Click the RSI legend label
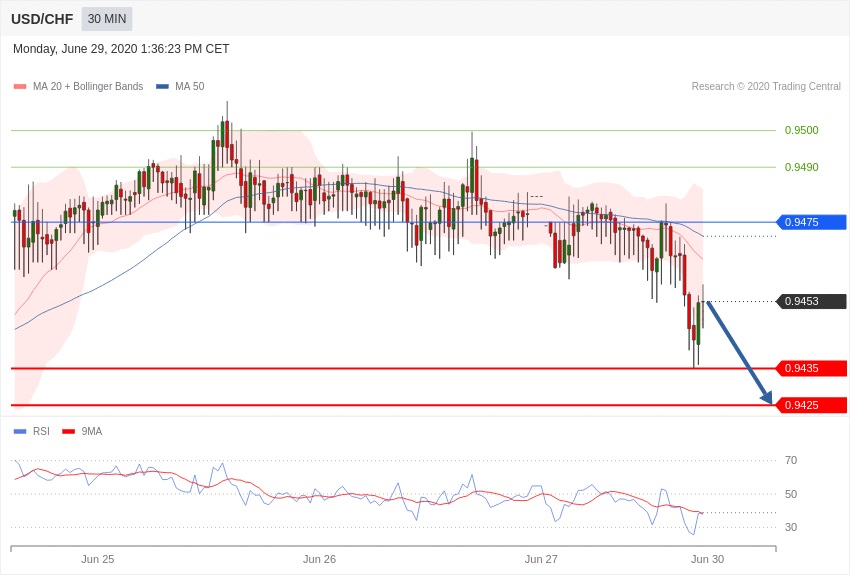 (41, 431)
